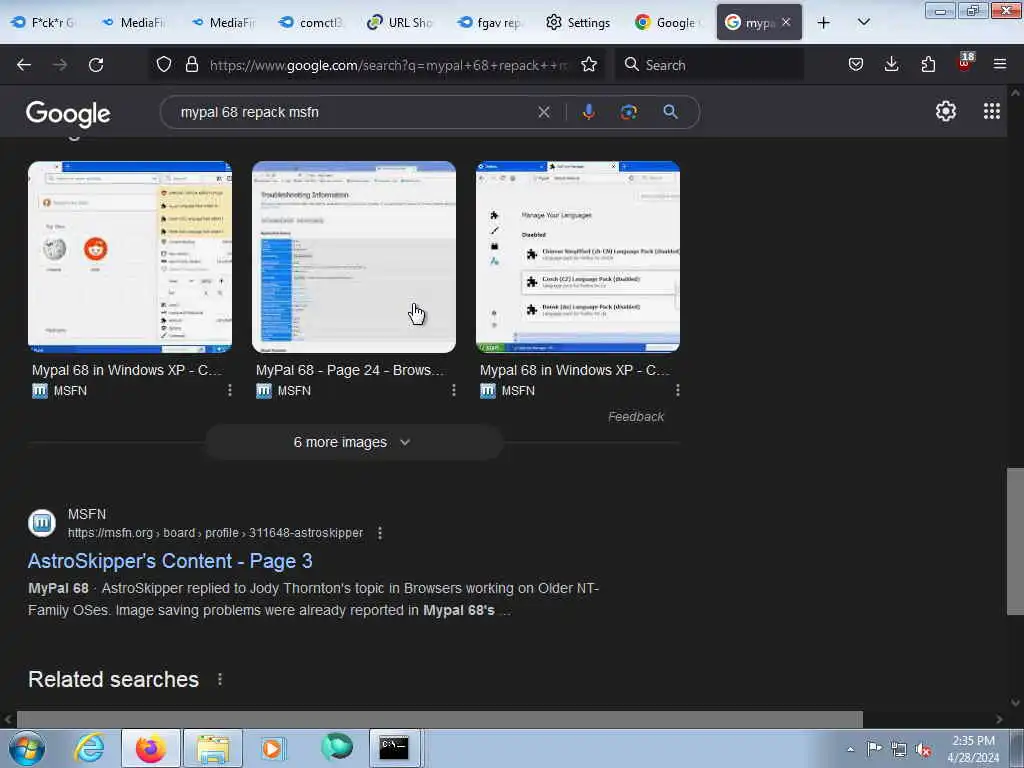Open the Troubleshooting Information thumbnail

coord(354,257)
